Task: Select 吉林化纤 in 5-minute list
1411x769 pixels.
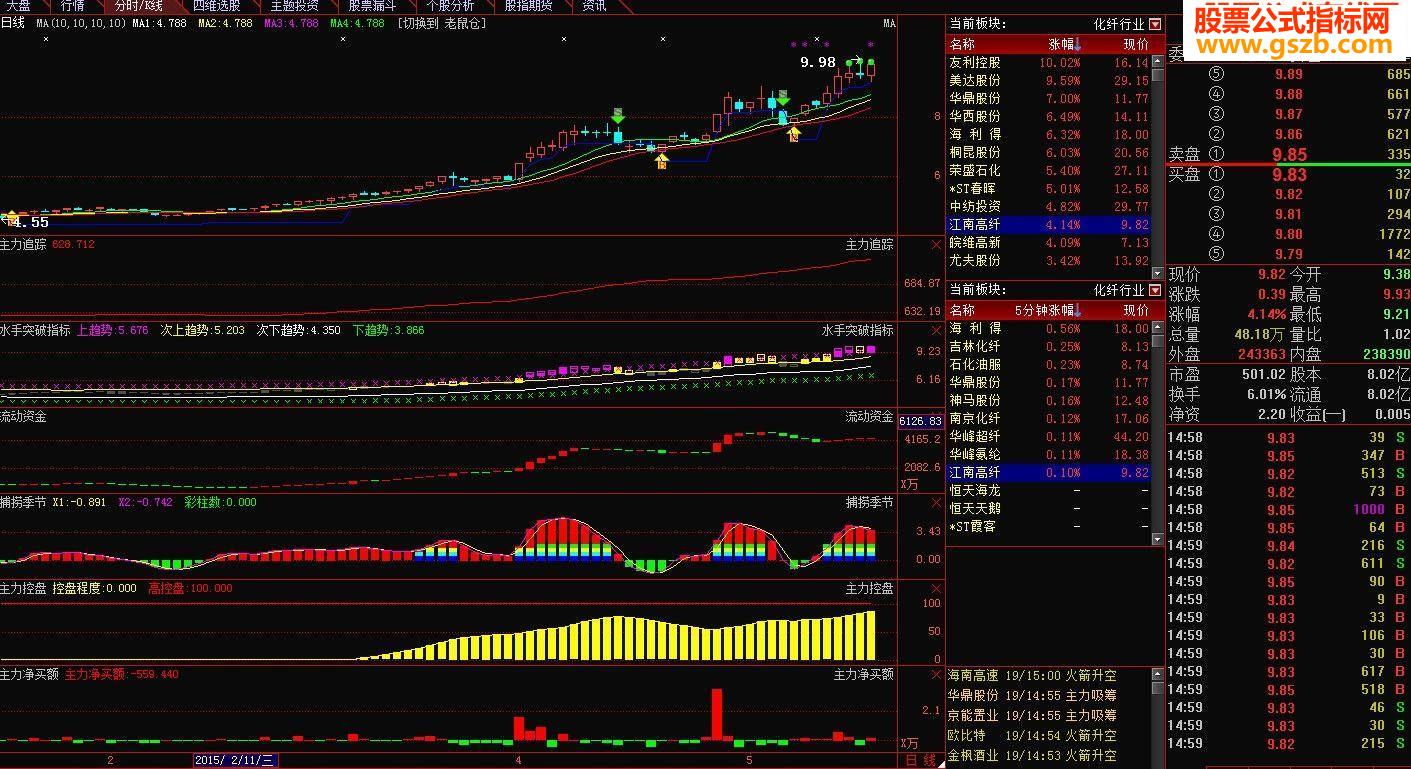Action: [1048, 346]
